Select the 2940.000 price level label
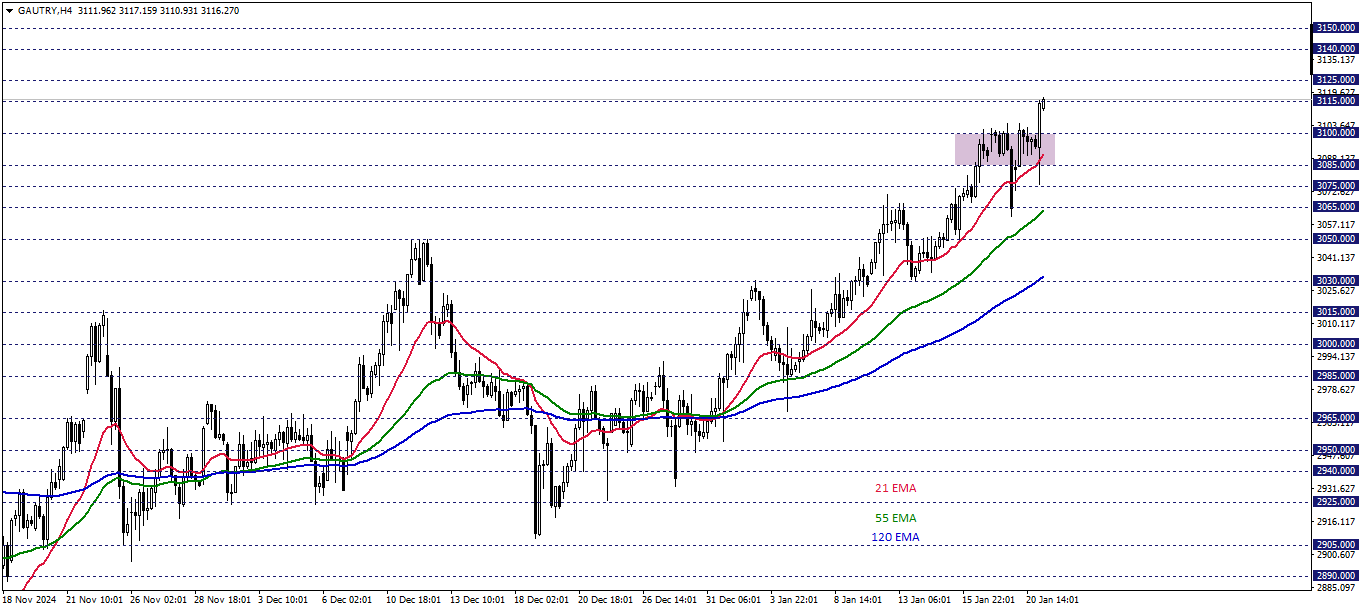The width and height of the screenshot is (1362, 611). (x=1336, y=471)
